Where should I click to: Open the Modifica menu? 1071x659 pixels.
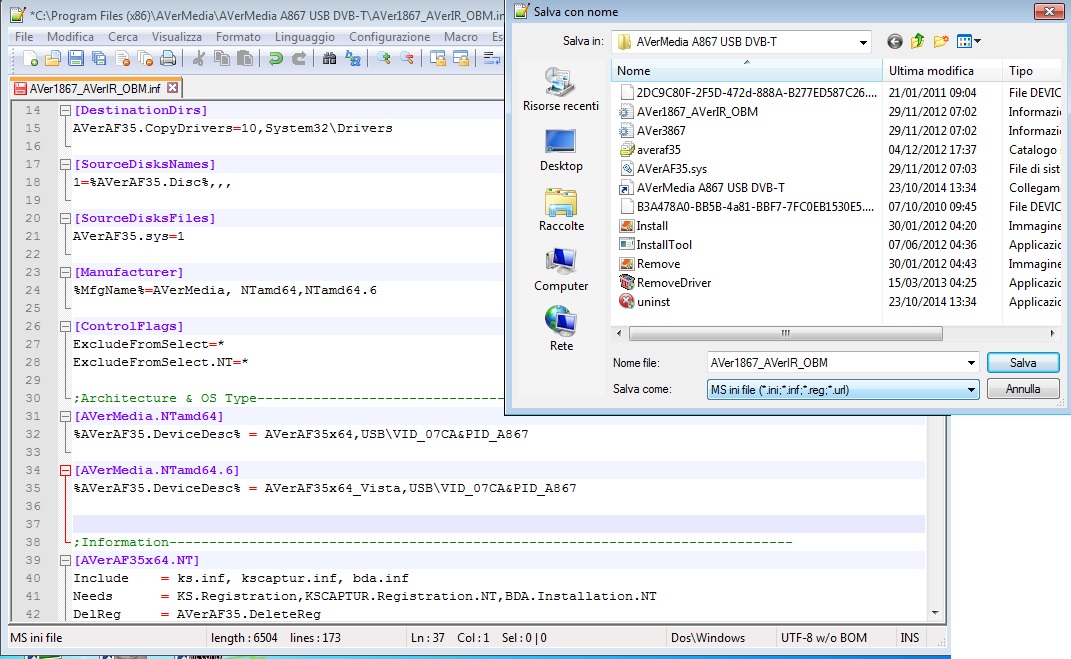click(x=70, y=37)
